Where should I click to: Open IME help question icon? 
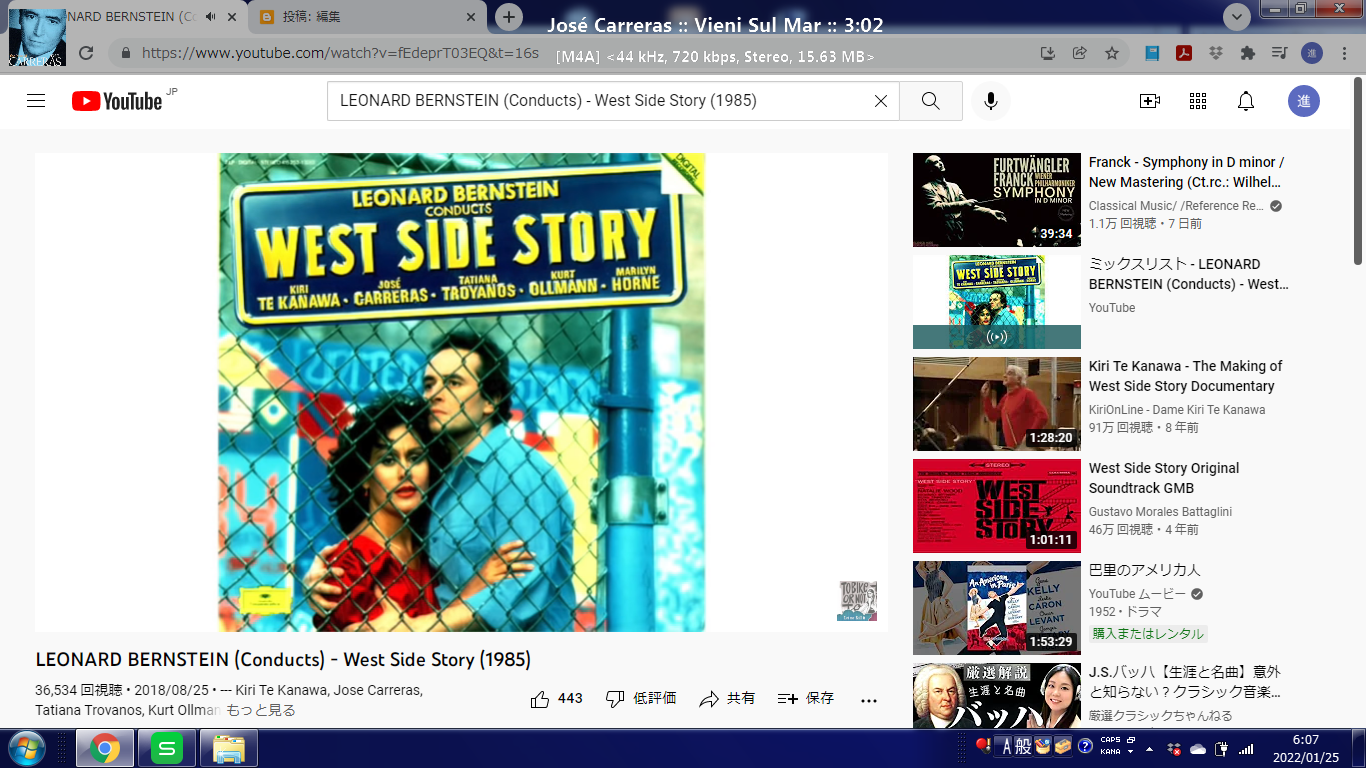[1084, 746]
